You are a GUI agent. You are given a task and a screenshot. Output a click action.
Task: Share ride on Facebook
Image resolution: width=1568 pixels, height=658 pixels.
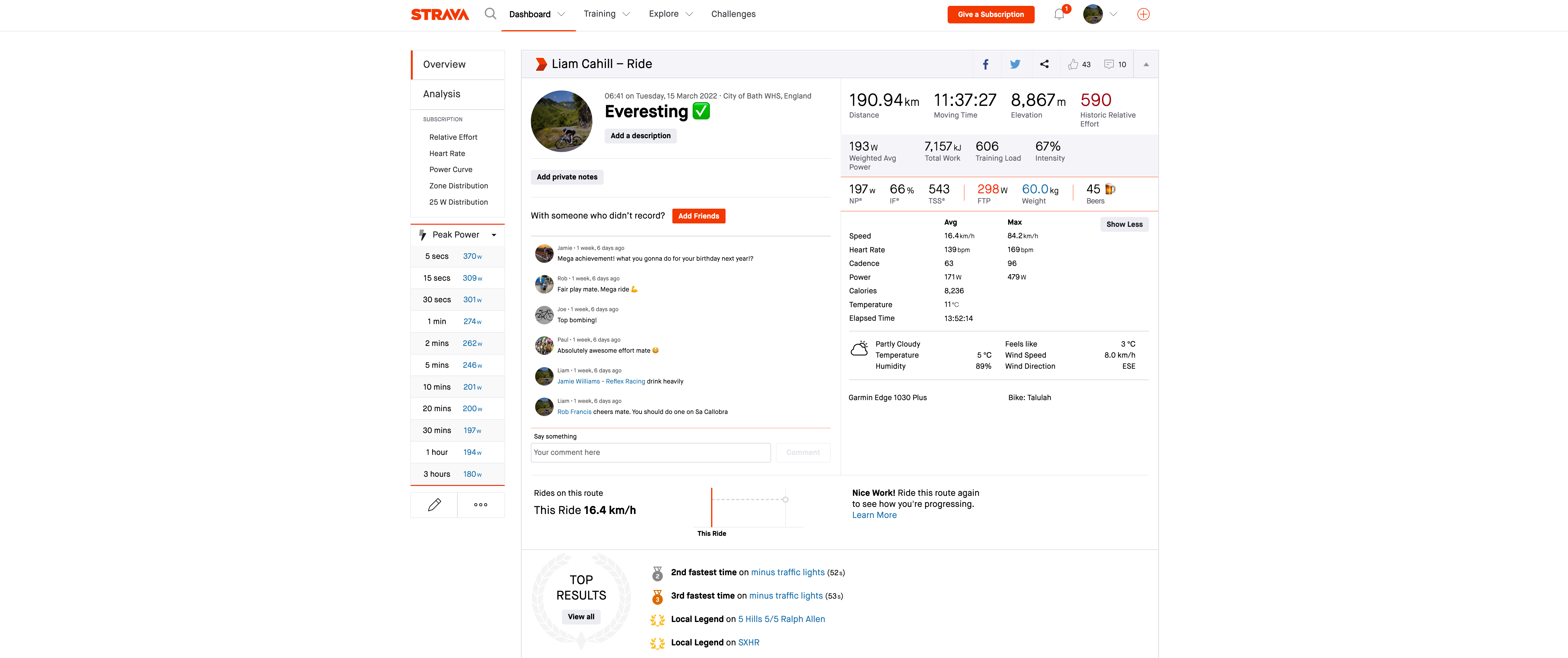point(985,64)
